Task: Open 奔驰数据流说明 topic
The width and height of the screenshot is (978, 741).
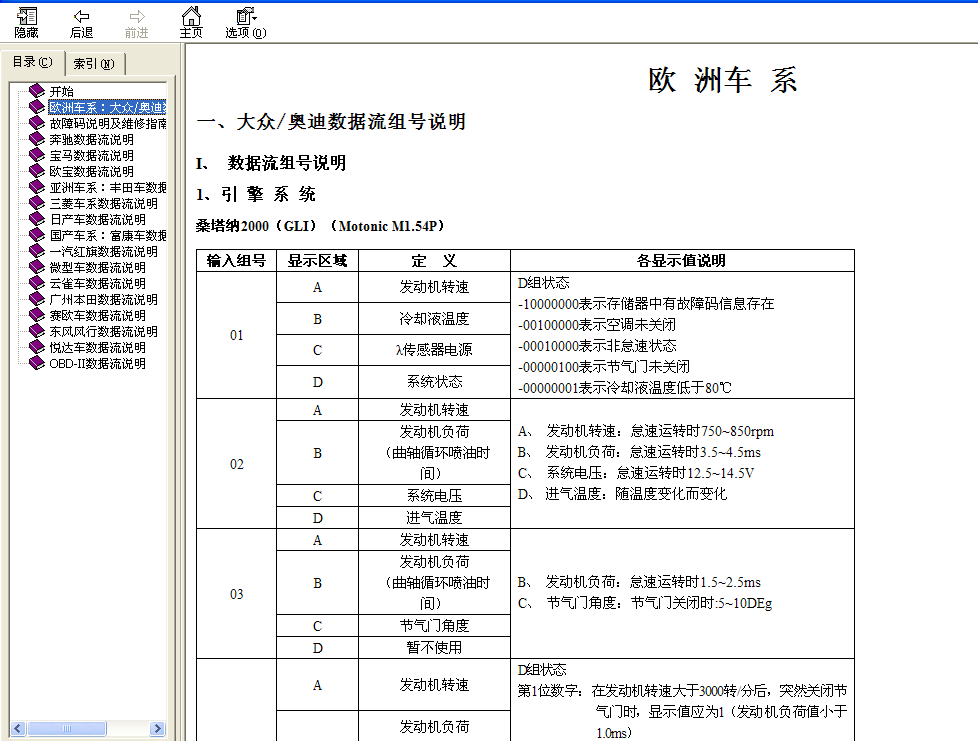Action: (x=92, y=139)
